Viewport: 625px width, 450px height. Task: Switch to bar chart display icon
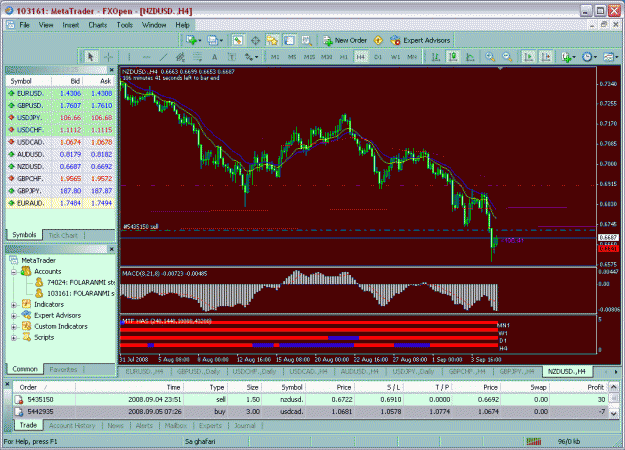point(436,57)
